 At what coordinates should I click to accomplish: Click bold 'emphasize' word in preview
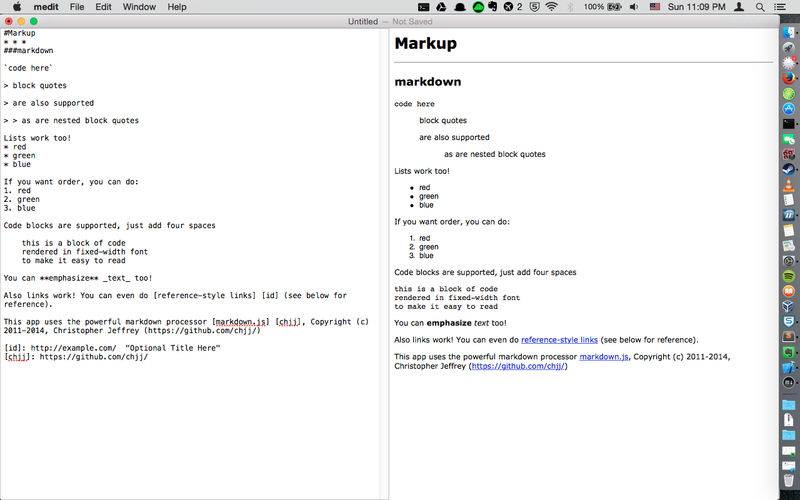point(449,323)
